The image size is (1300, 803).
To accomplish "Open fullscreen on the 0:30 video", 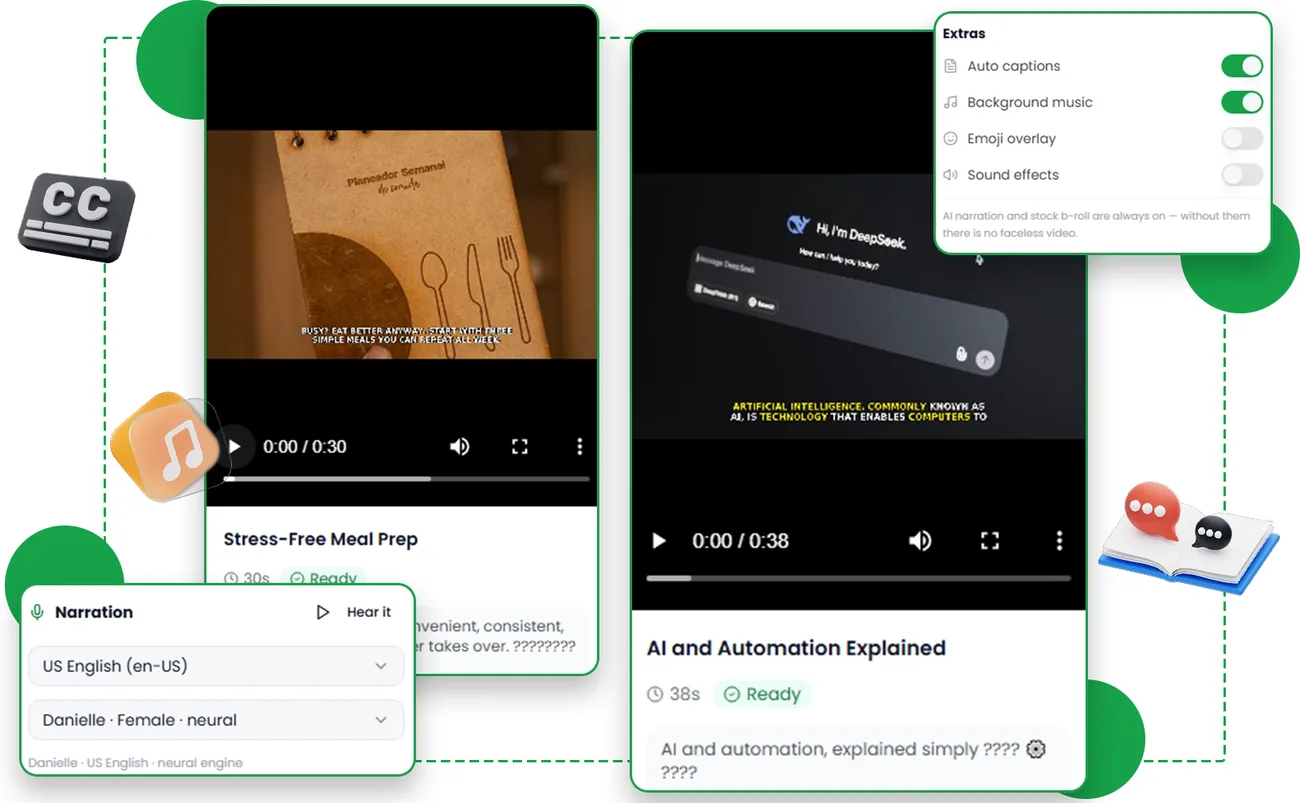I will click(520, 447).
